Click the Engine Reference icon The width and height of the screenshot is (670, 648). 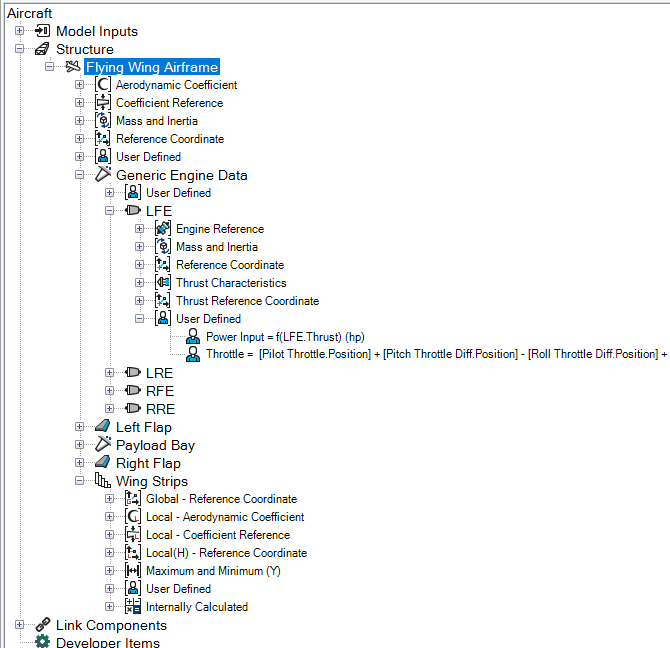point(163,229)
